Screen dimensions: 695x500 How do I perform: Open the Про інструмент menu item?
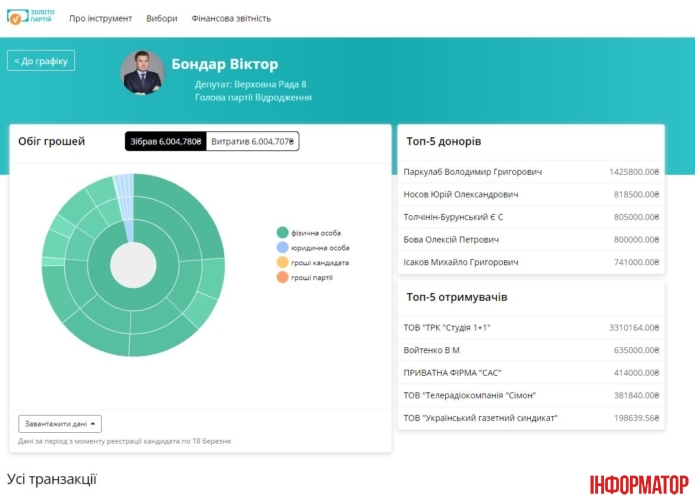pyautogui.click(x=101, y=19)
